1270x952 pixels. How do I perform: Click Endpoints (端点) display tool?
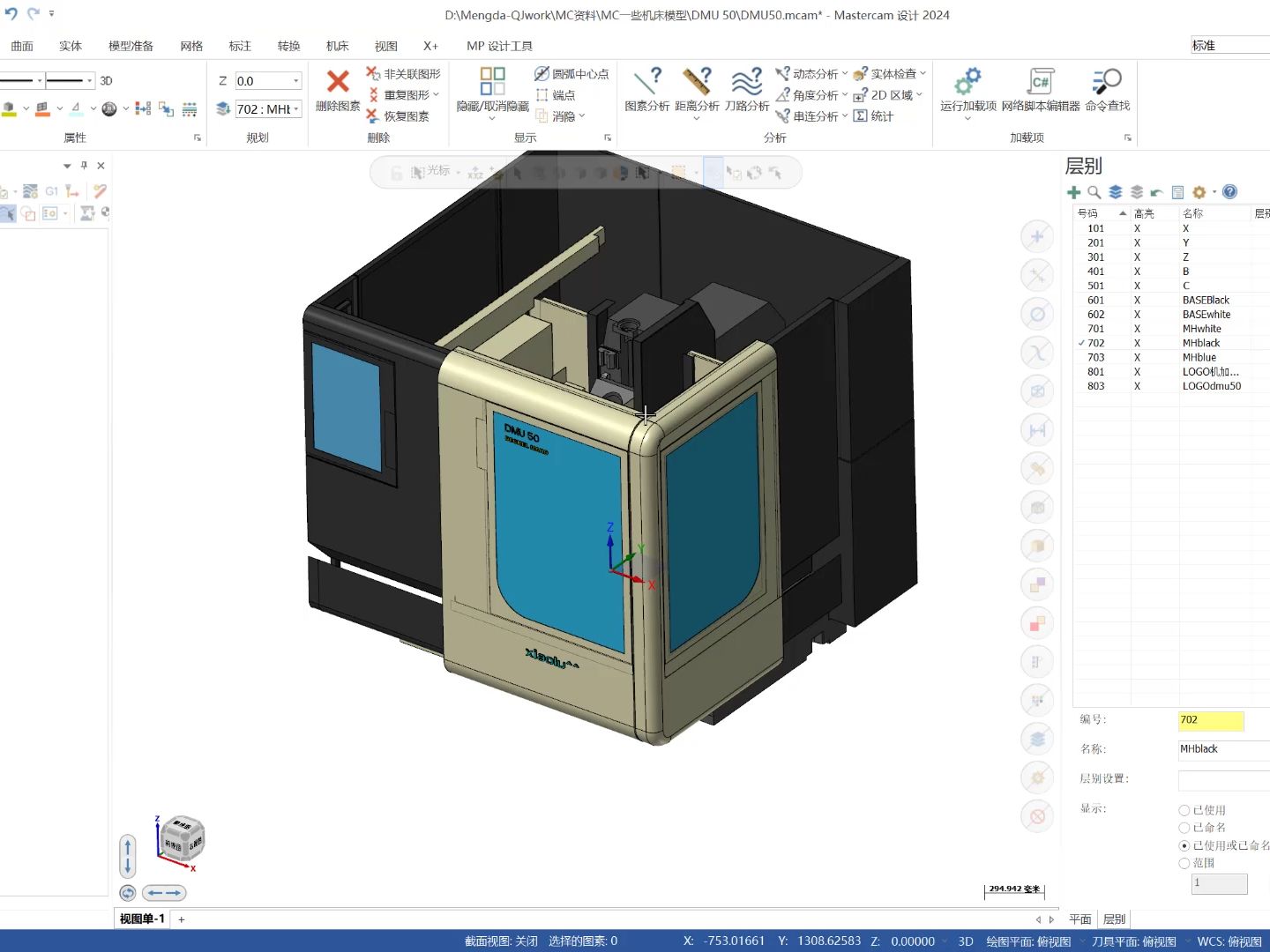pyautogui.click(x=555, y=95)
